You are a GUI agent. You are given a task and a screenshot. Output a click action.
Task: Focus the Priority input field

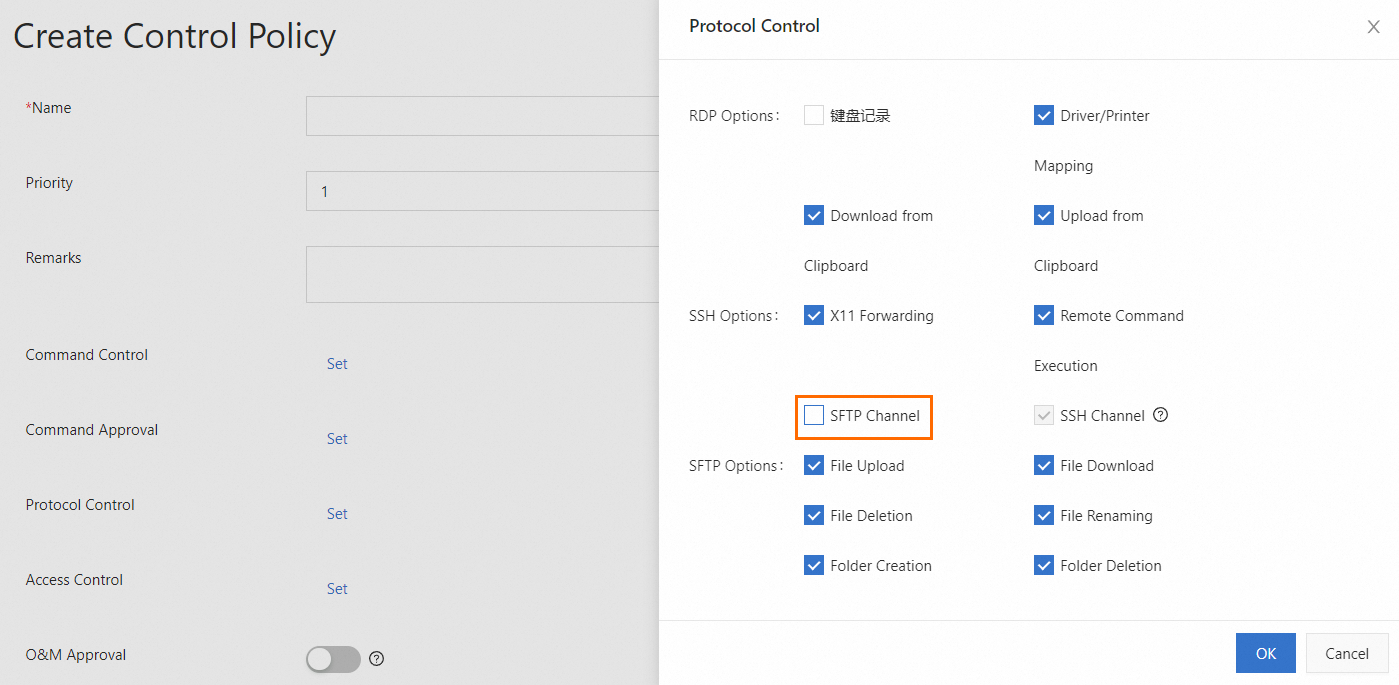click(x=482, y=191)
